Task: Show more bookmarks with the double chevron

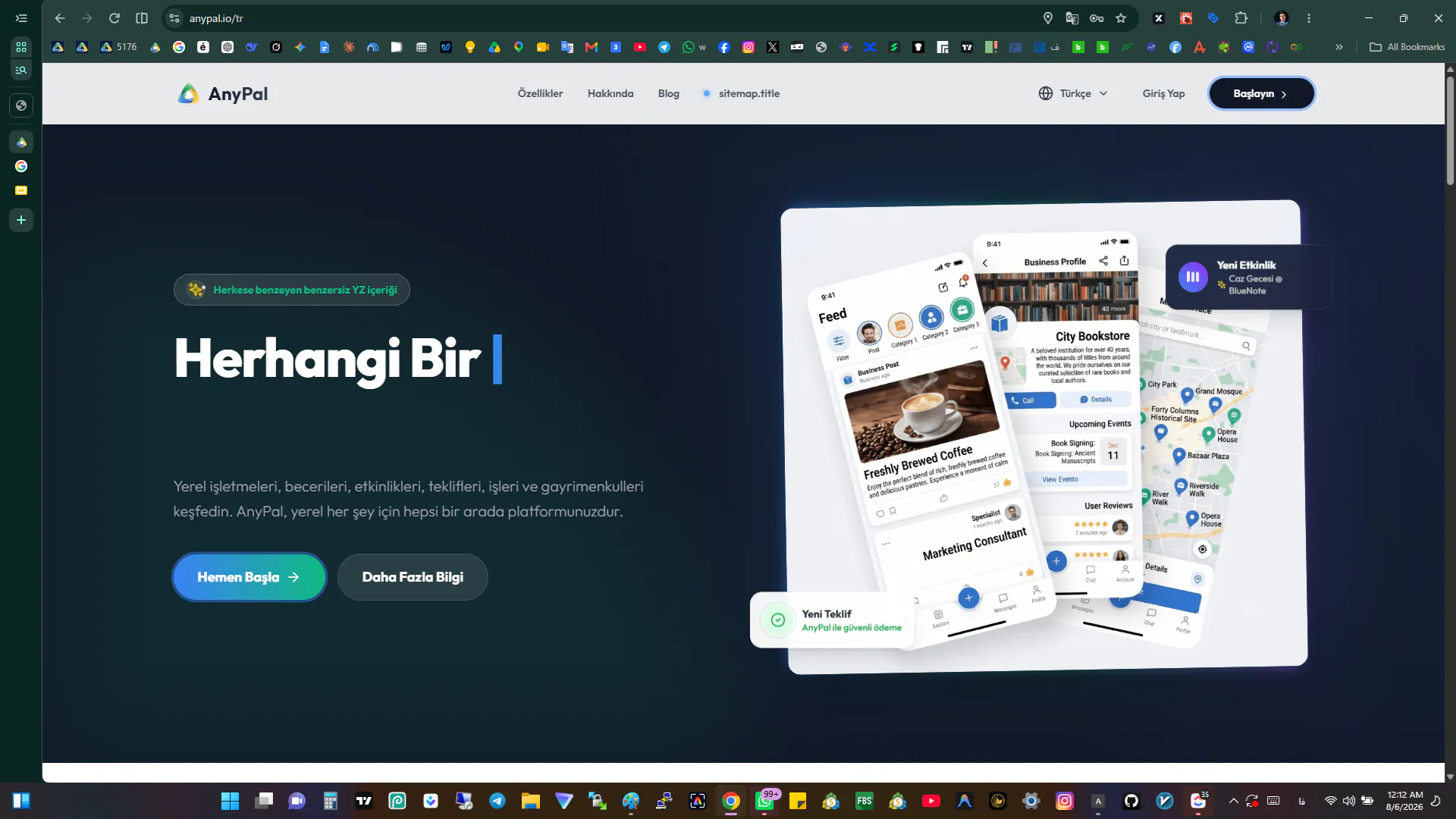Action: click(x=1339, y=47)
